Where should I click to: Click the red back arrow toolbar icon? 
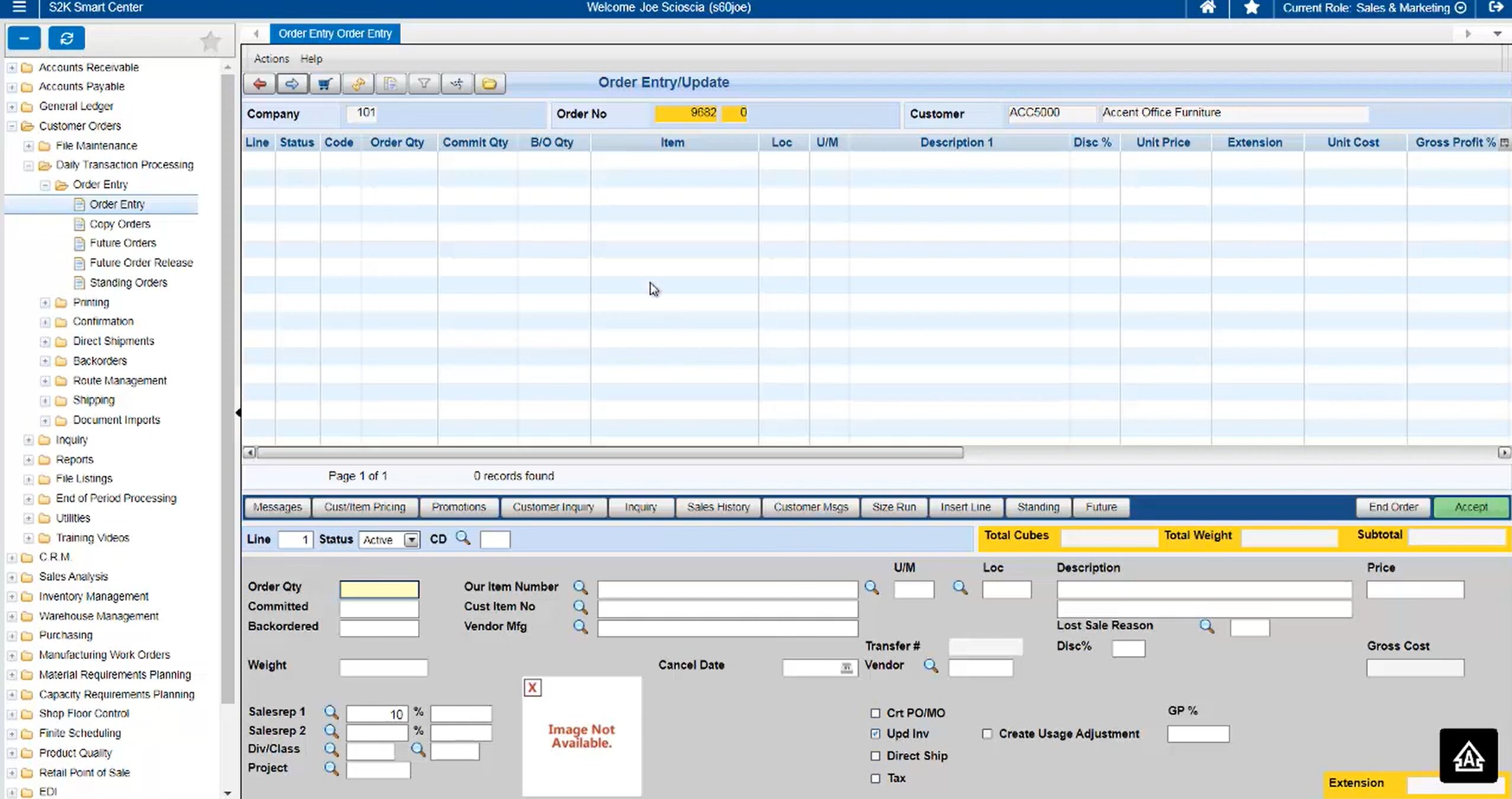260,84
